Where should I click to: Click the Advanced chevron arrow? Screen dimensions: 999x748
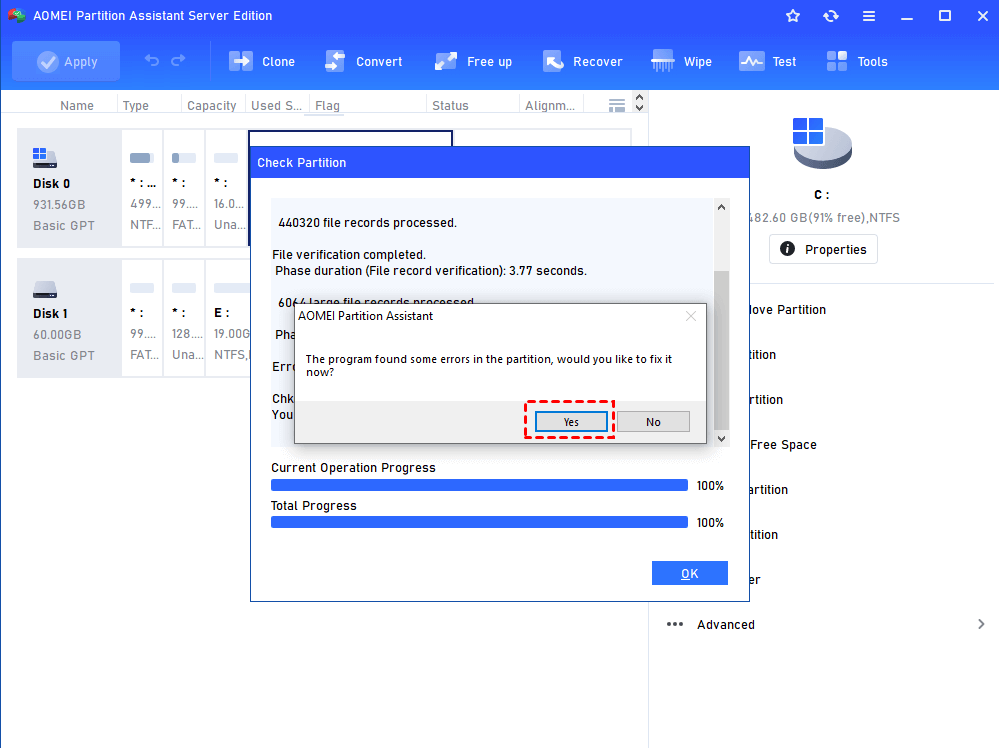[x=981, y=624]
